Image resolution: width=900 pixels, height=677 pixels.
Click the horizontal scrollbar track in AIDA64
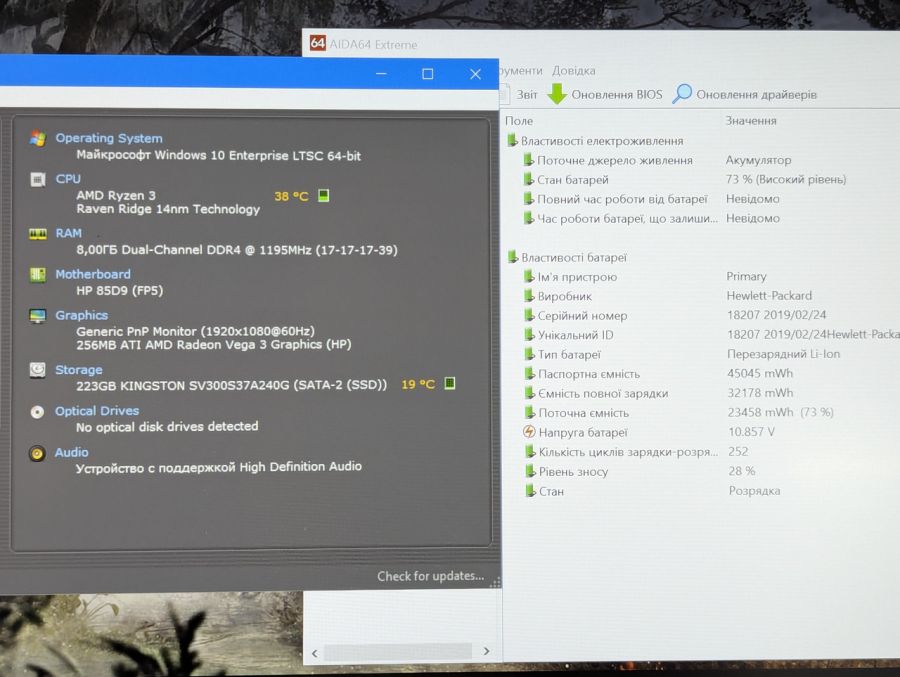click(398, 652)
